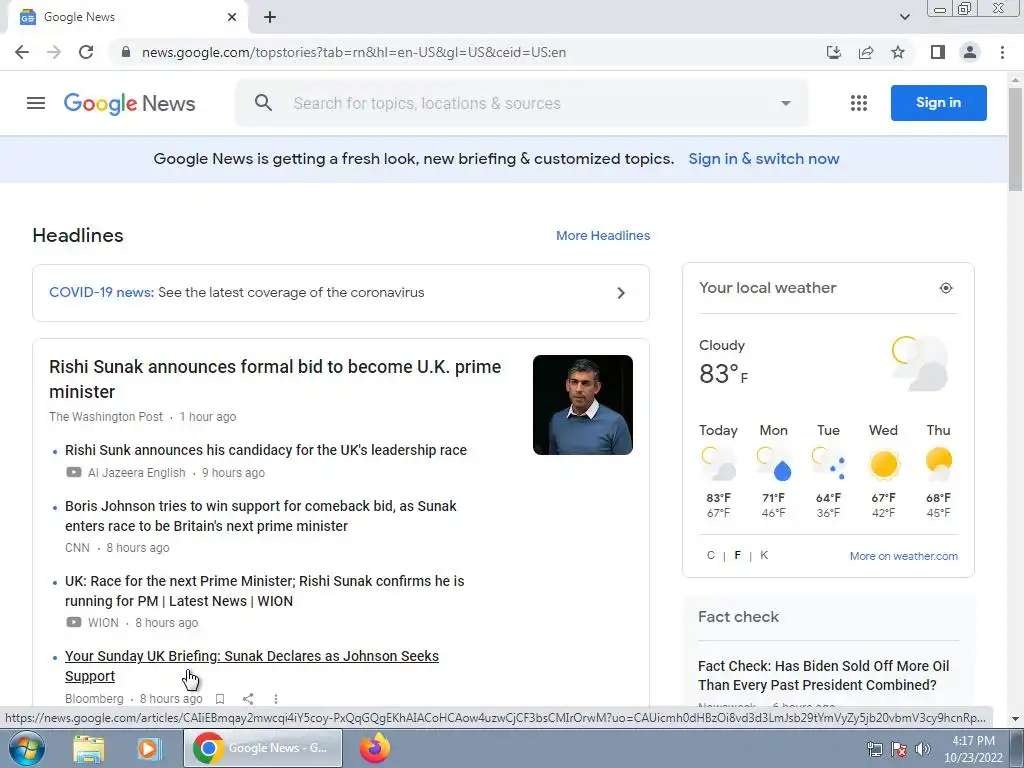Open WION Race for Prime Minister story
1024x768 pixels.
click(264, 591)
